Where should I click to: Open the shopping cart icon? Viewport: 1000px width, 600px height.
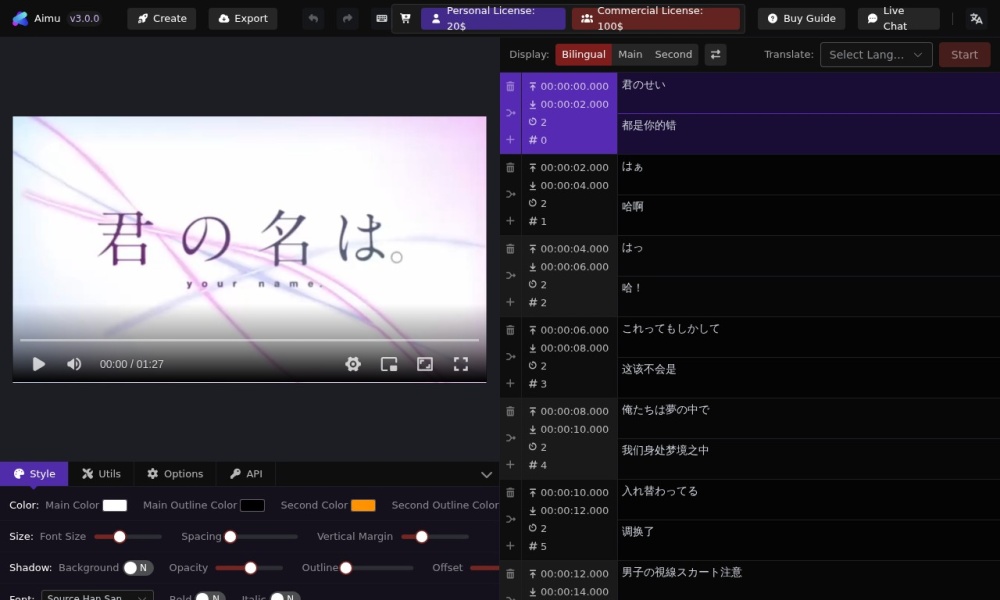point(404,18)
